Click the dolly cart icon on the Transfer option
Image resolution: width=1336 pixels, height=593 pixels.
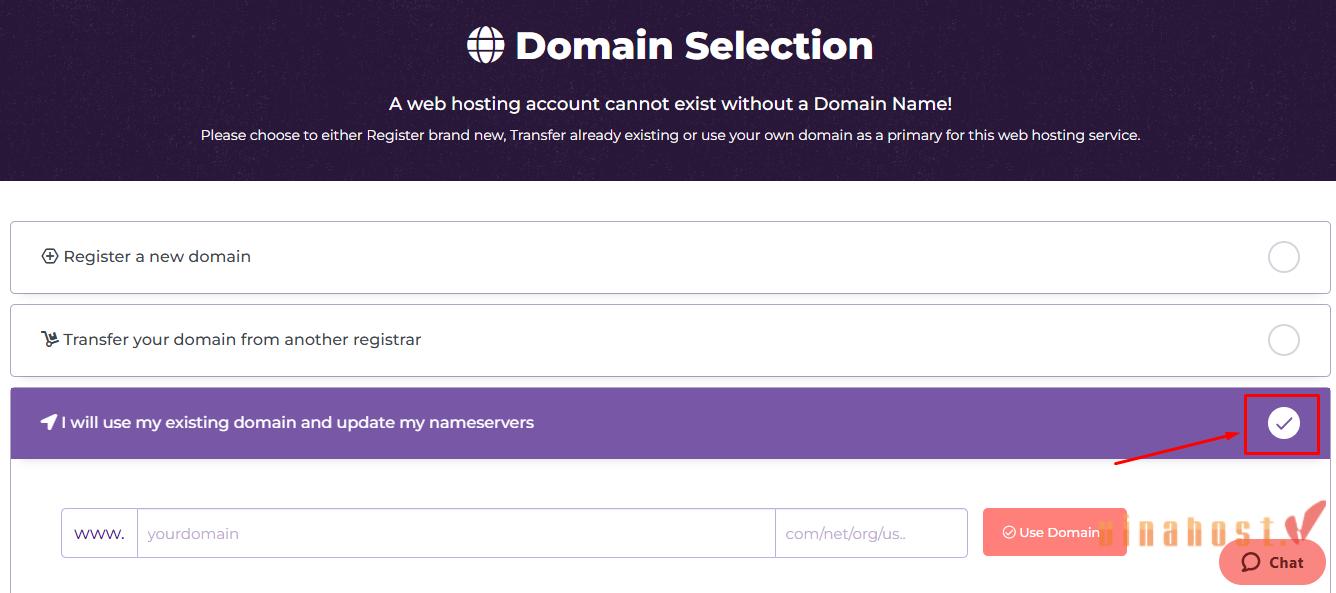tap(50, 339)
